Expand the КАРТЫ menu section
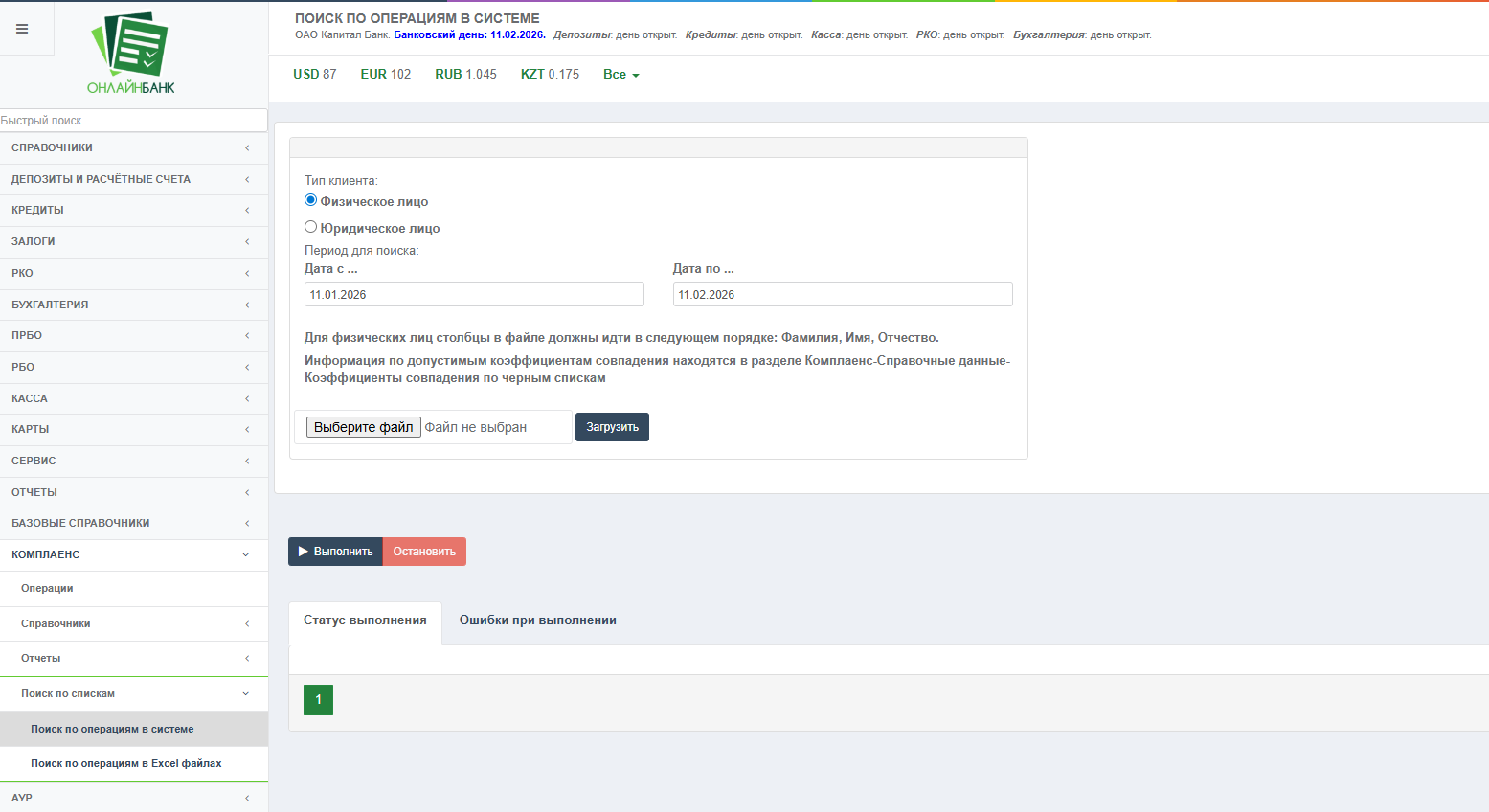 point(134,430)
